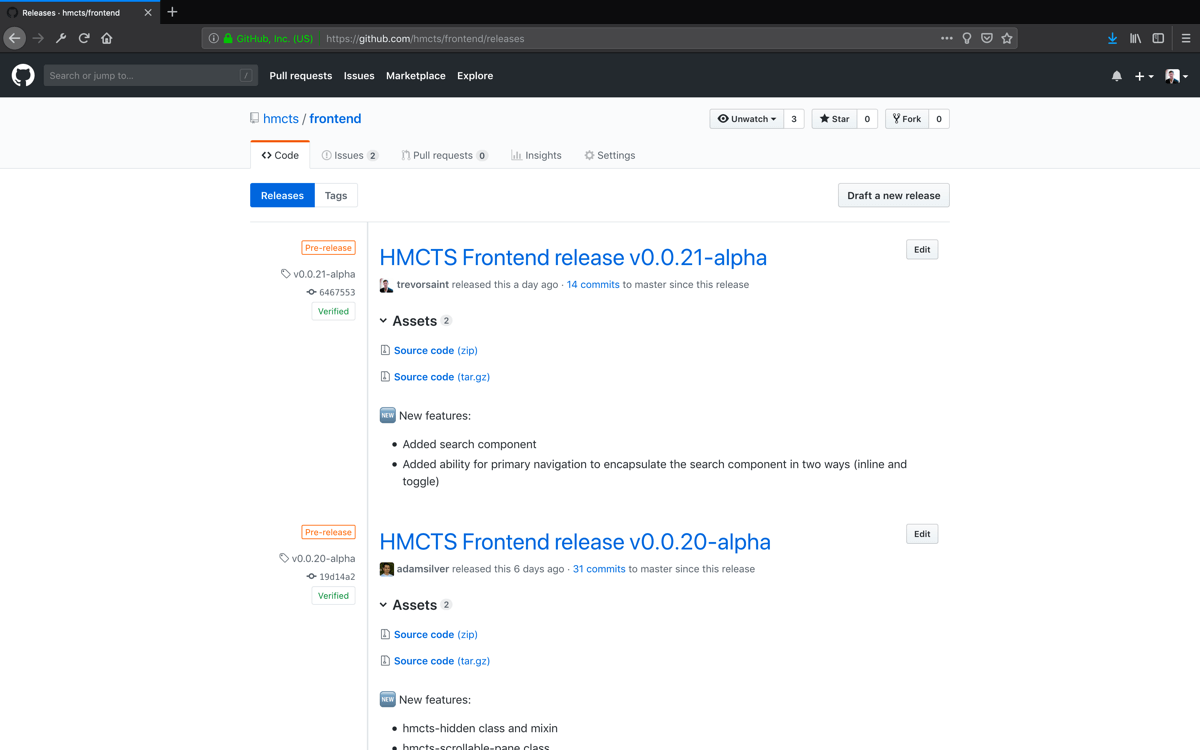This screenshot has height=750, width=1200.
Task: Open Marketplace in top navigation
Action: tap(416, 76)
